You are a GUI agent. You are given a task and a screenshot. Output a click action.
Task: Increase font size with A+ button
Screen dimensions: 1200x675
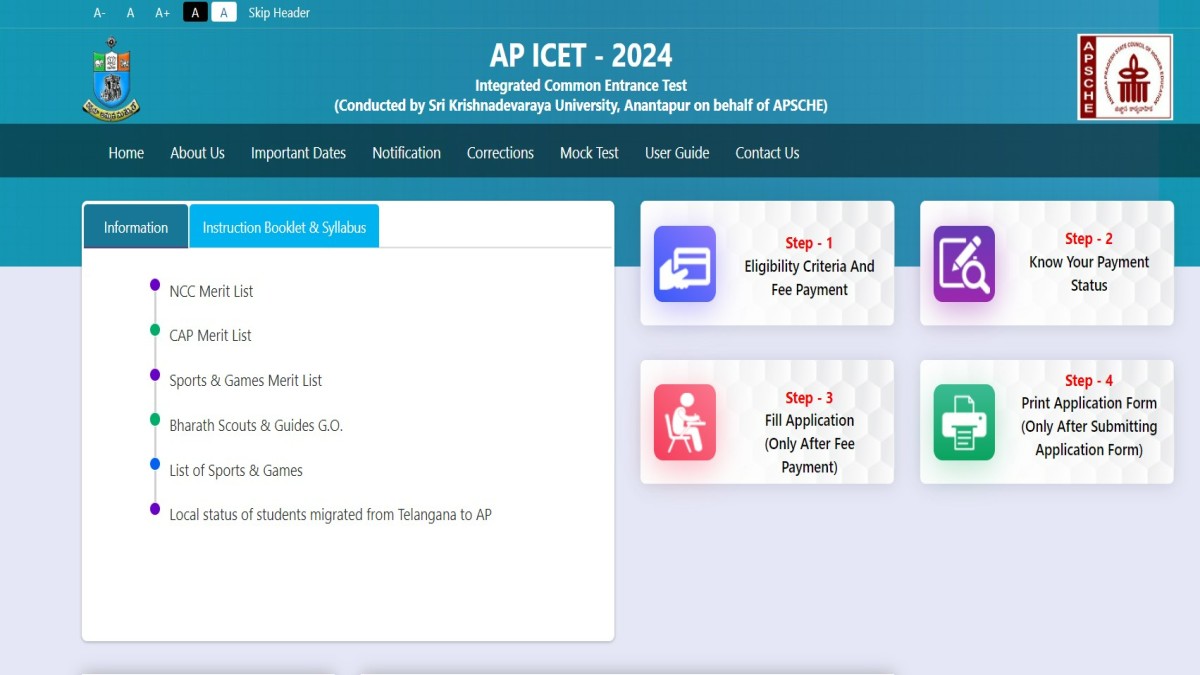point(162,13)
